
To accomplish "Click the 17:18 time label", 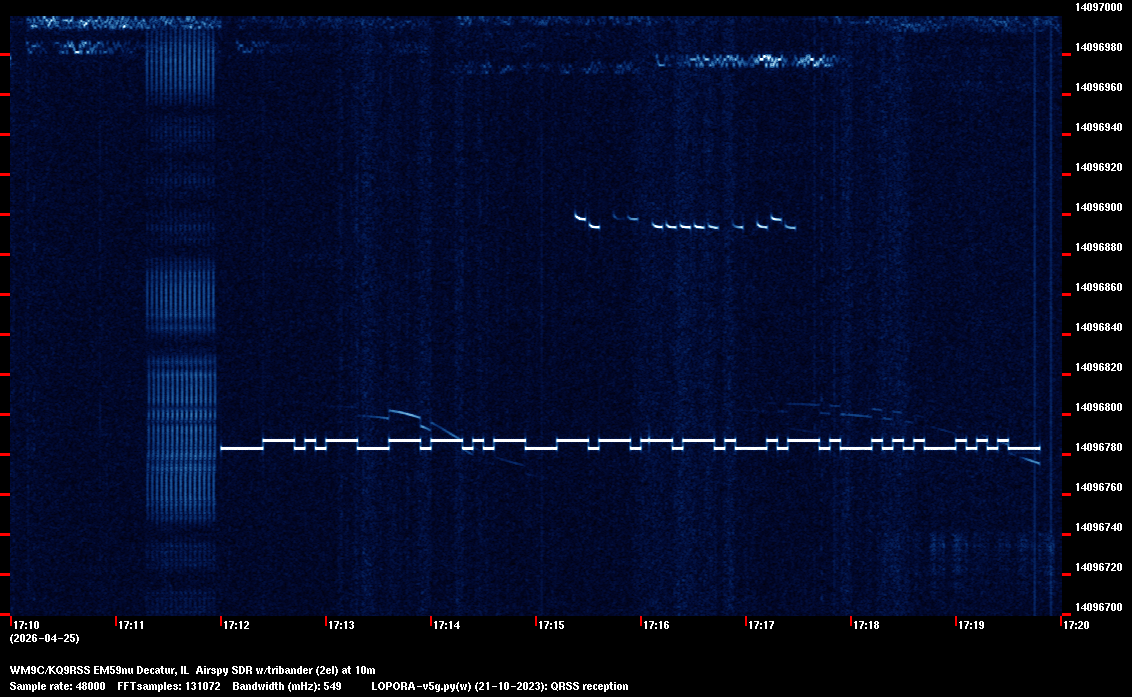I will coord(866,626).
